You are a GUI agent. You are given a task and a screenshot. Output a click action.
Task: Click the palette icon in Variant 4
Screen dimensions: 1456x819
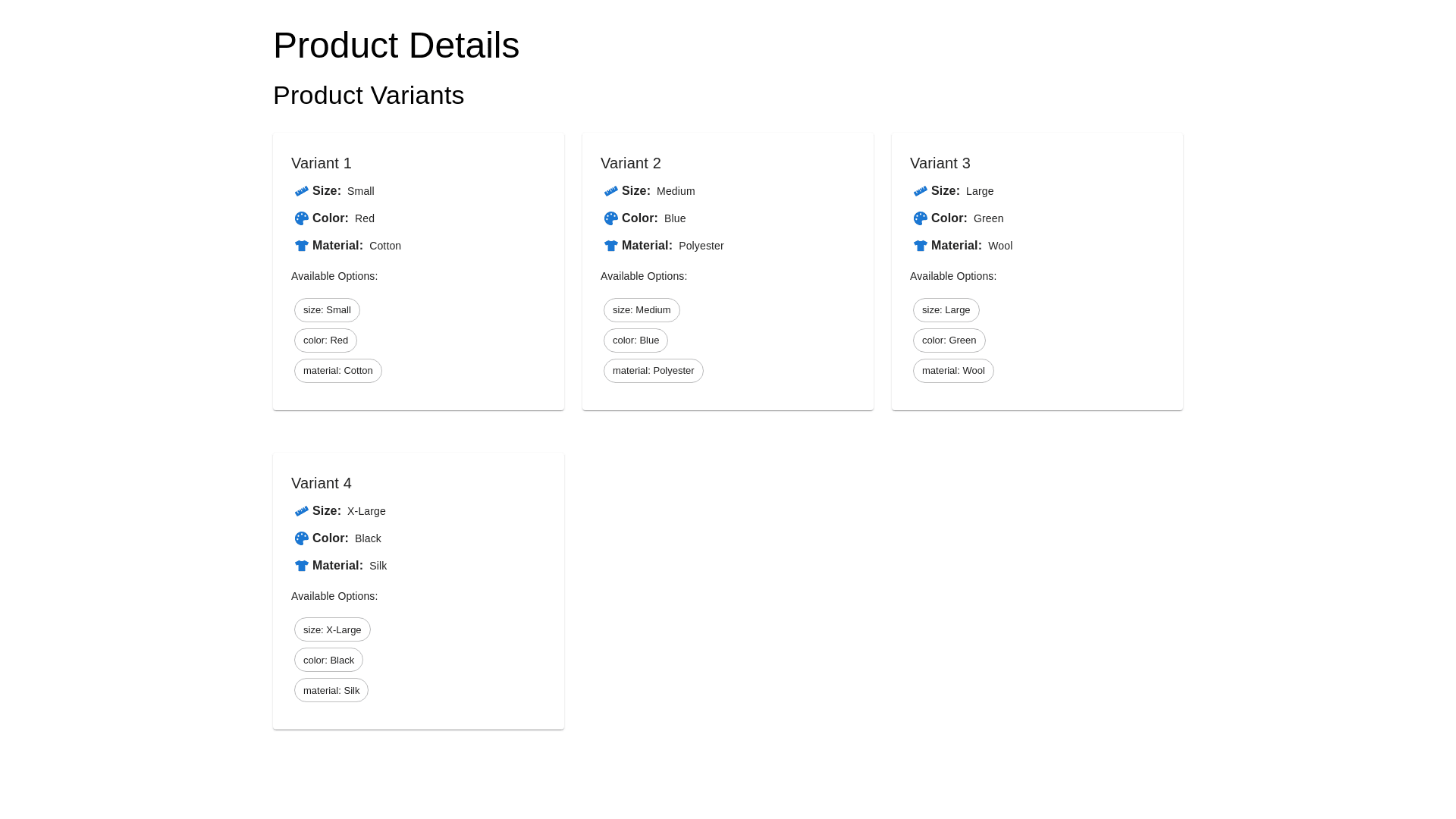302,538
